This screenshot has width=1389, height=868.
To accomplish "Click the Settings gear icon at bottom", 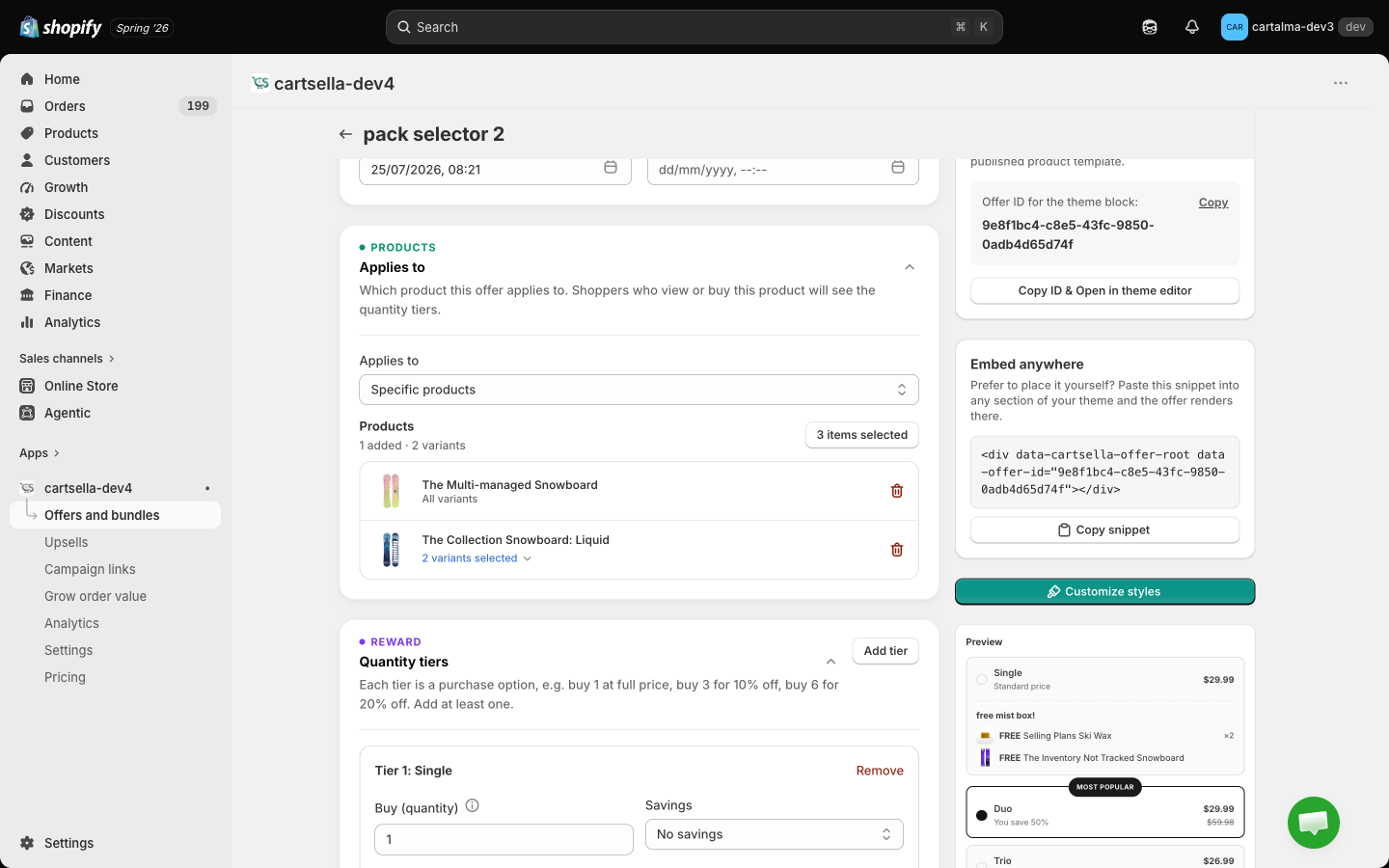I will [x=27, y=843].
